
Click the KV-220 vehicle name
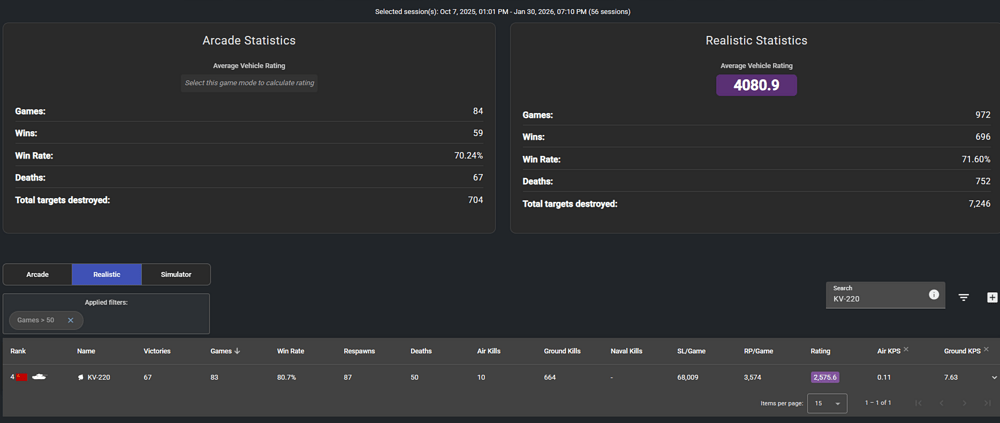98,377
